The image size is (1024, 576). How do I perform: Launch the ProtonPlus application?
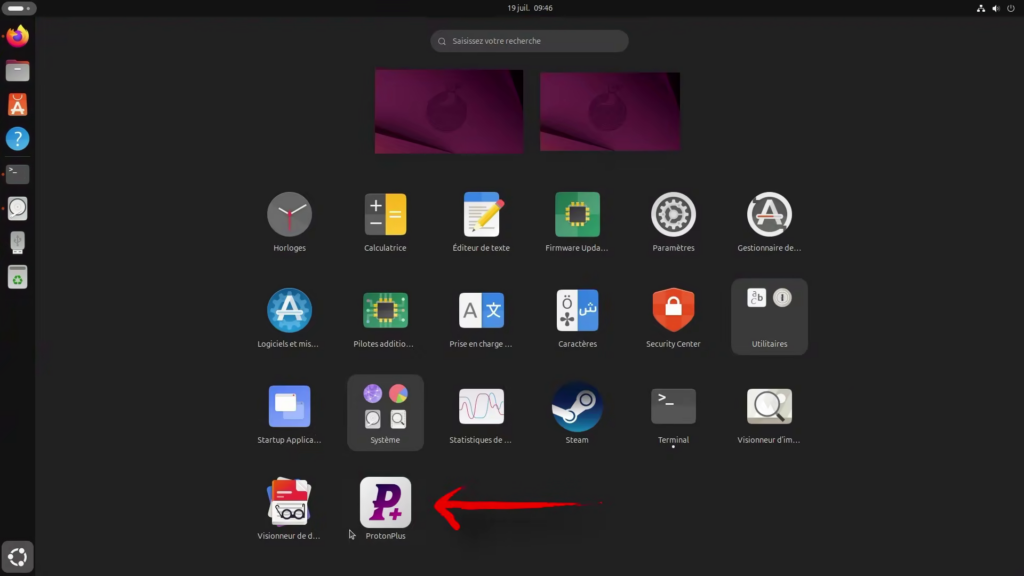coord(385,503)
